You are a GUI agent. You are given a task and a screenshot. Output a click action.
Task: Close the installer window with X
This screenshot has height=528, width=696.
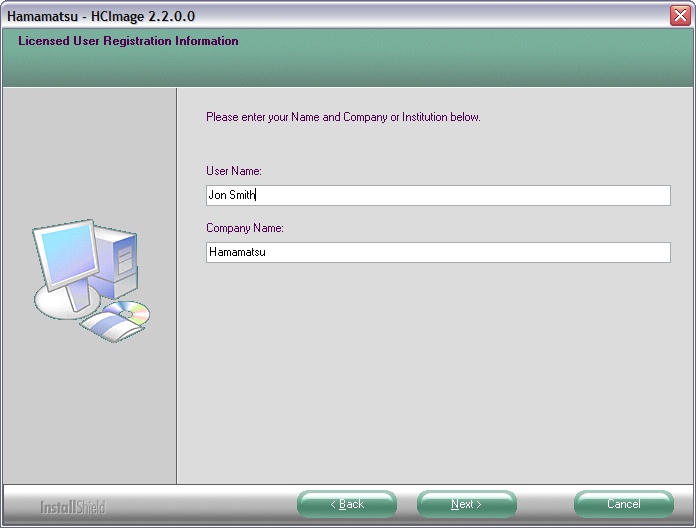pyautogui.click(x=680, y=16)
